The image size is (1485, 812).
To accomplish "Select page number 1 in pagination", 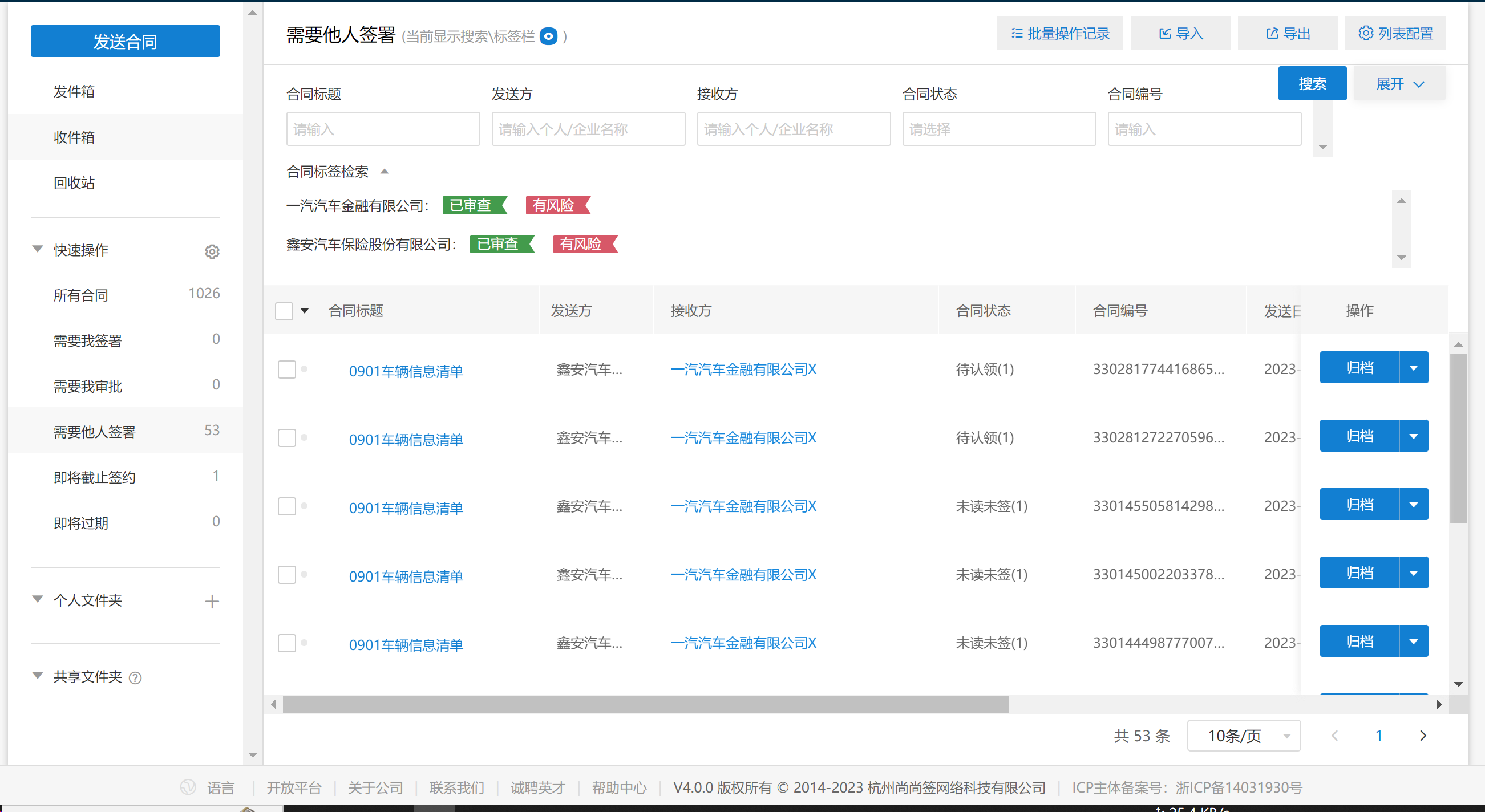I will (1379, 736).
